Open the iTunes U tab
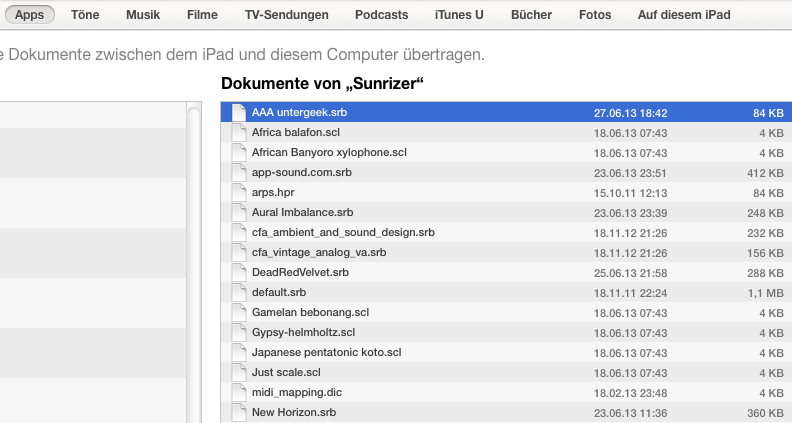The width and height of the screenshot is (792, 423). click(459, 15)
